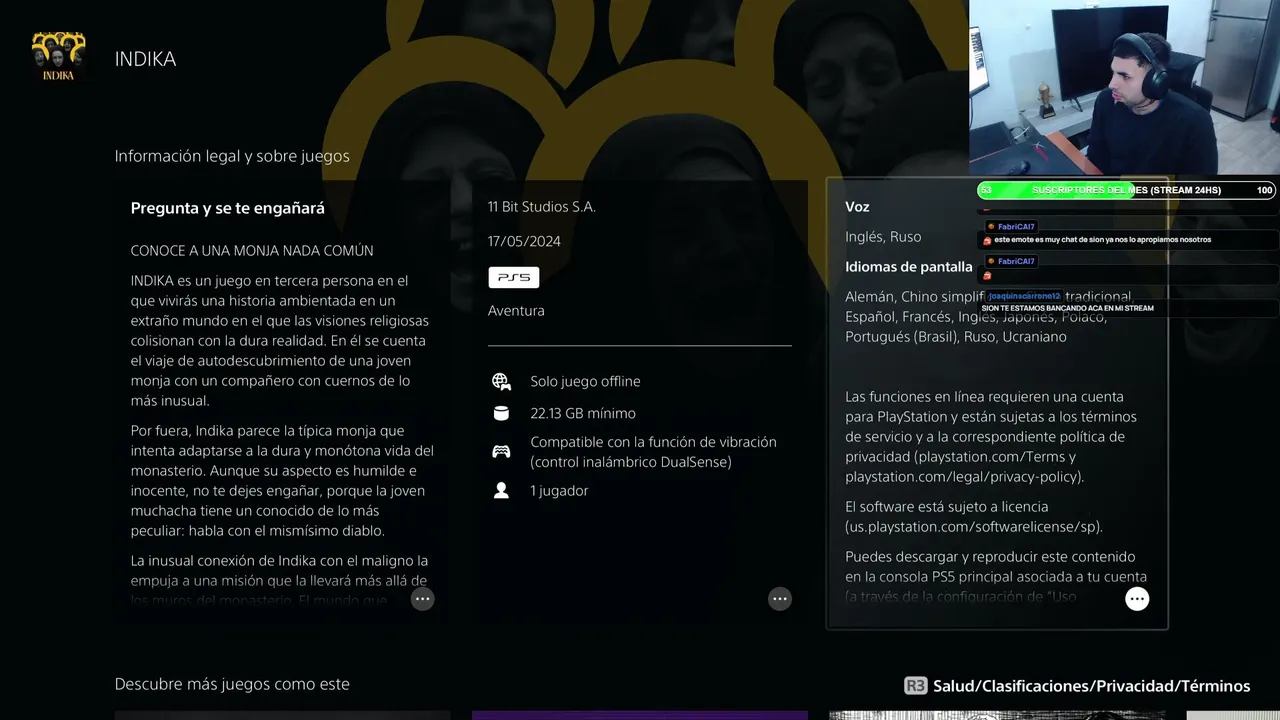Click the paragraph starting INDIKA es un juego
Image resolution: width=1280 pixels, height=720 pixels.
pos(280,341)
